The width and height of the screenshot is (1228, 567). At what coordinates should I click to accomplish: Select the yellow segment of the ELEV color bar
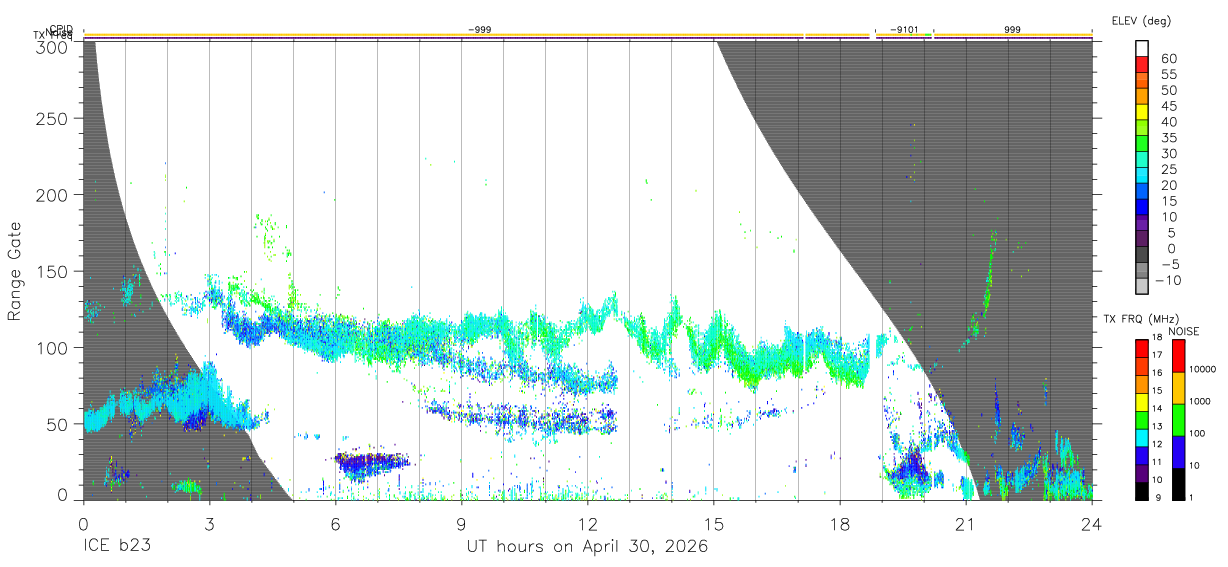[x=1143, y=111]
